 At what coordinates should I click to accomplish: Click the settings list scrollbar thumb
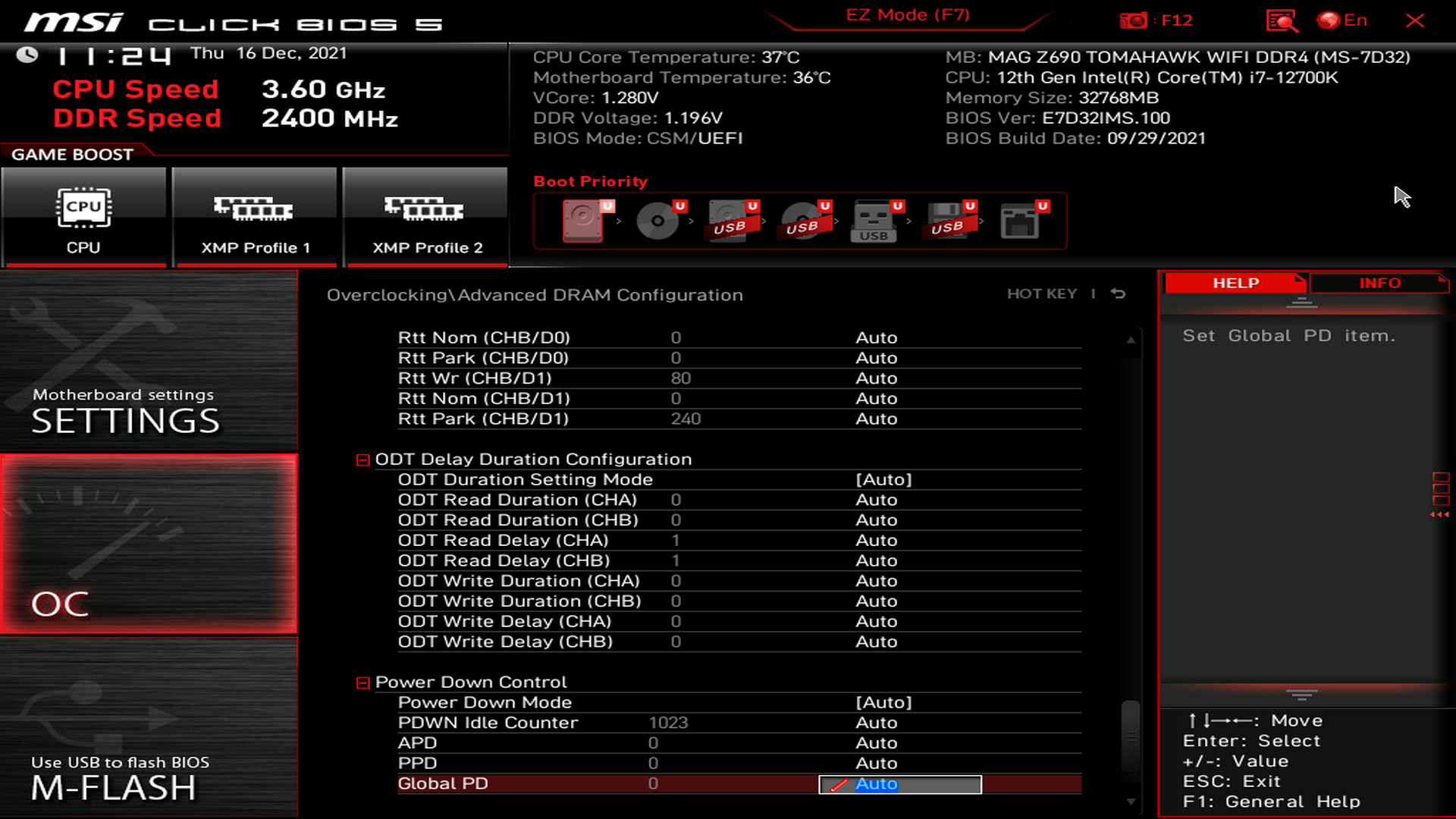point(1131,736)
